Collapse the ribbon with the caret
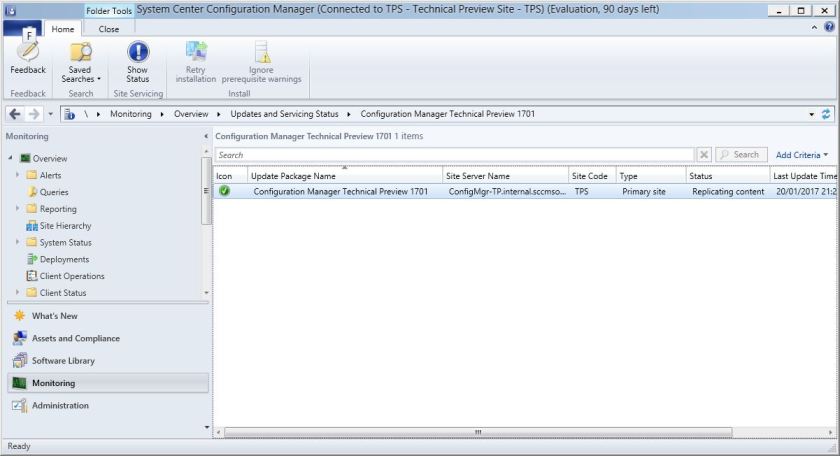 [x=814, y=27]
